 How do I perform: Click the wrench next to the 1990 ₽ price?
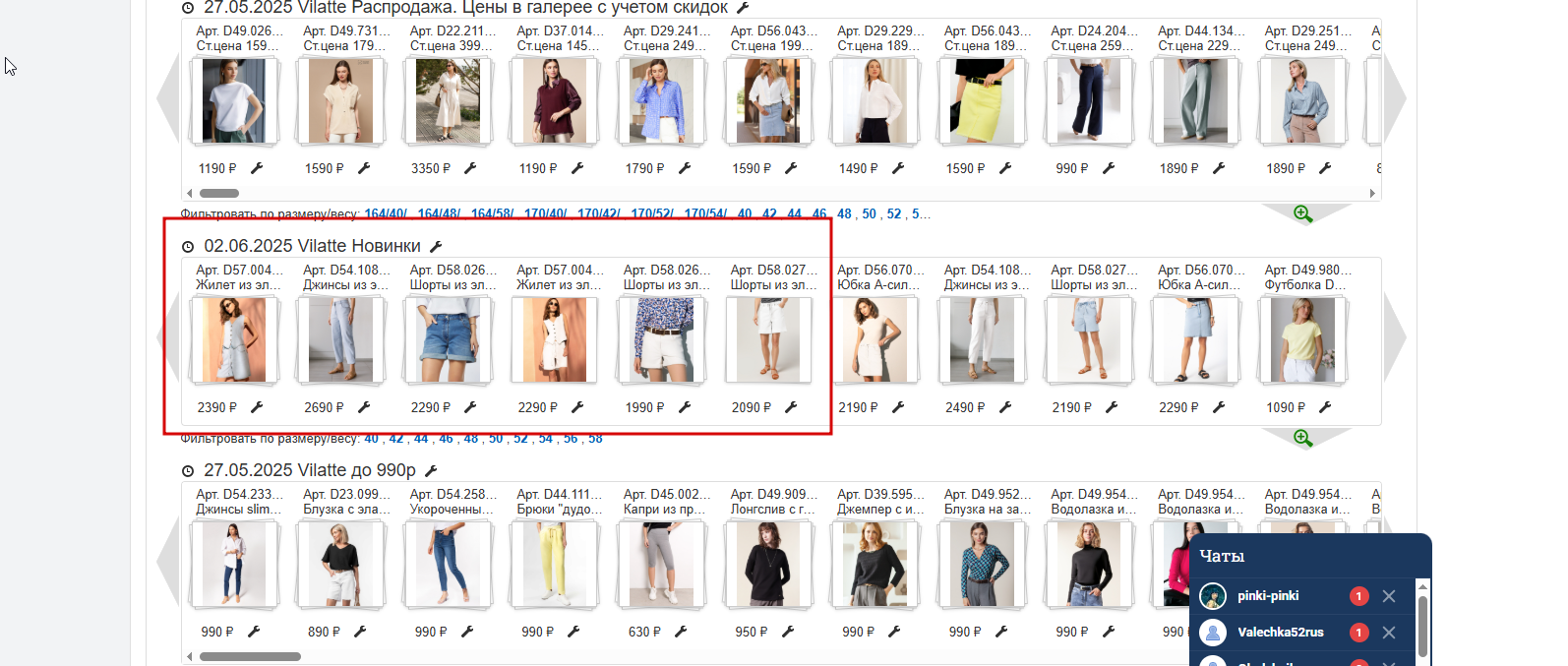coord(685,407)
